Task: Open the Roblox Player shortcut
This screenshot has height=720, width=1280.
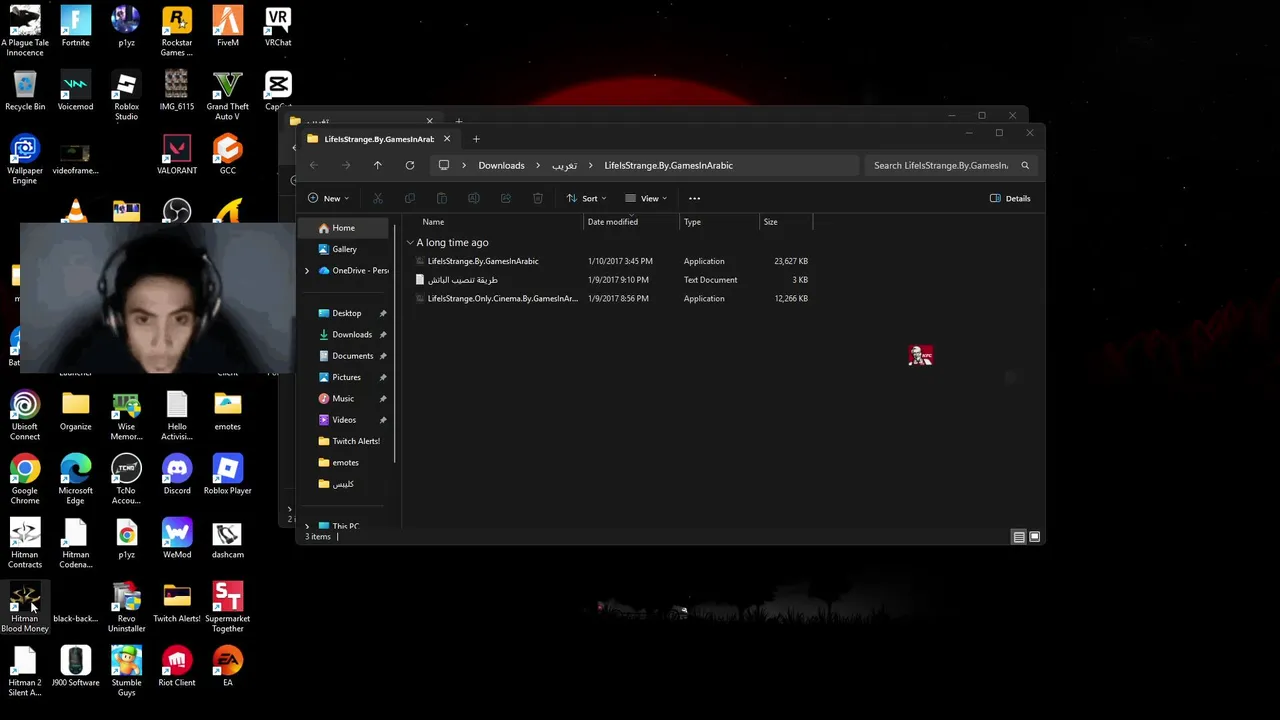Action: pos(227,475)
